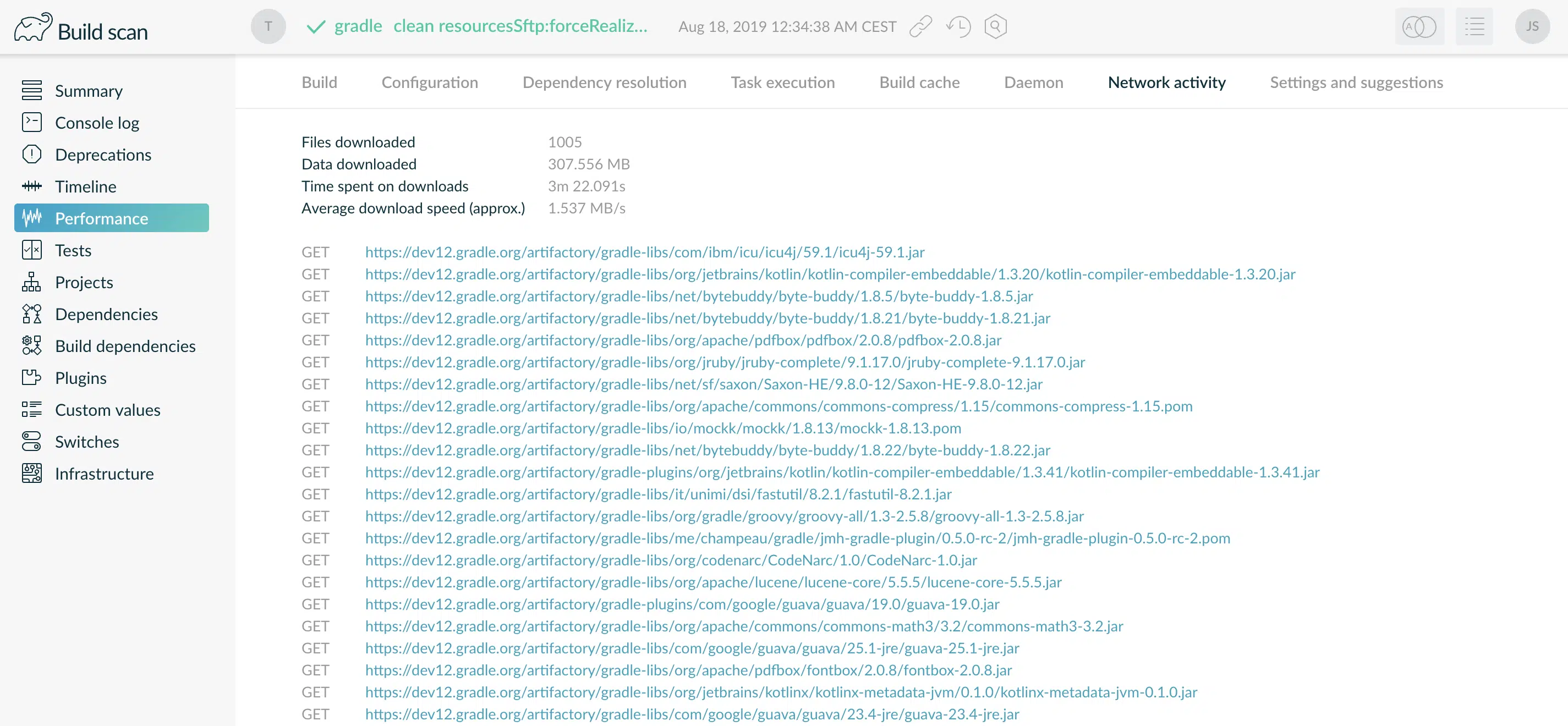
Task: Click the Custom values list icon
Action: click(32, 410)
